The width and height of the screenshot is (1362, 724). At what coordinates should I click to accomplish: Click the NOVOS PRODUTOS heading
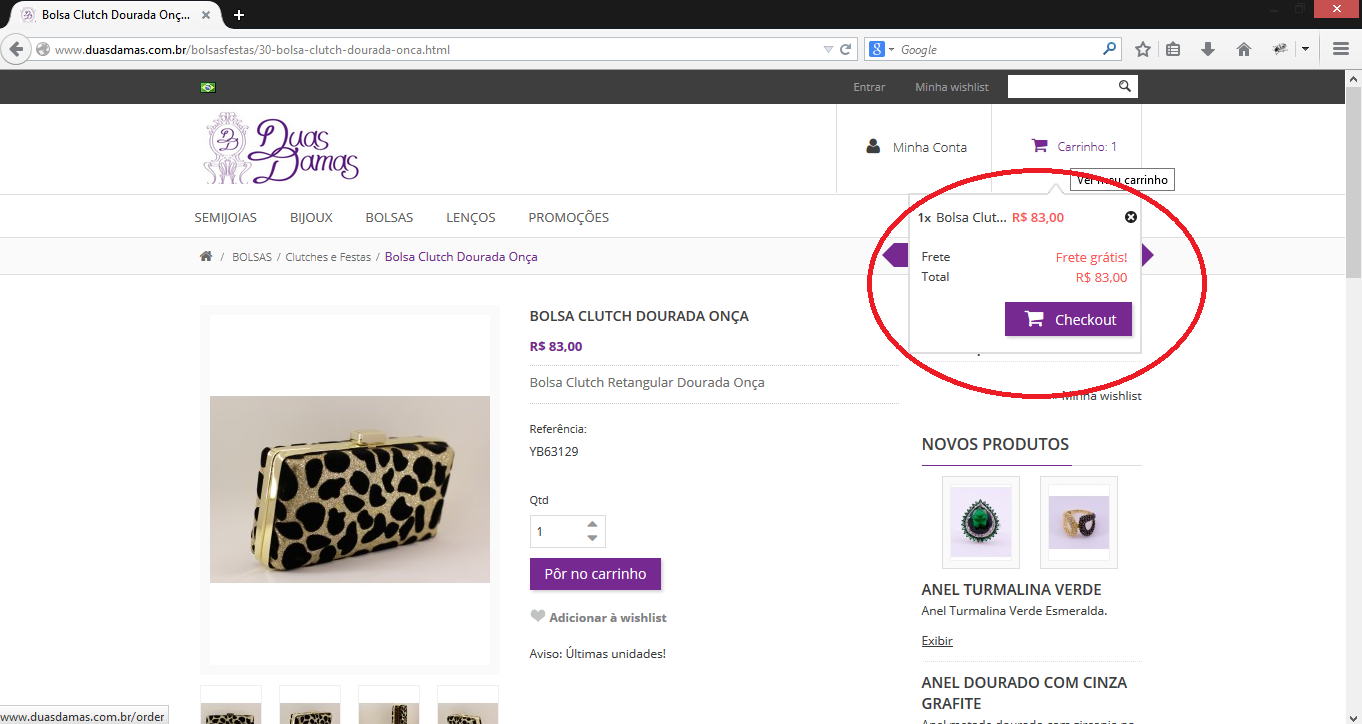pos(995,444)
